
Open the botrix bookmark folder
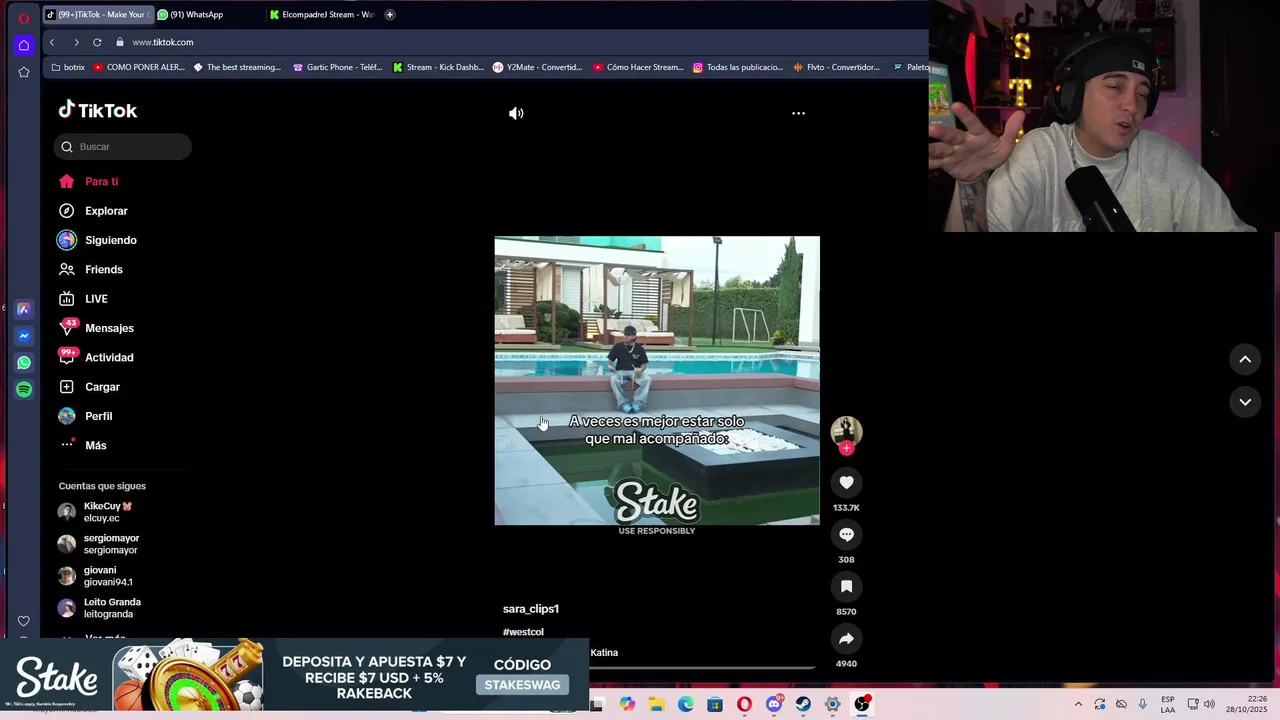point(68,67)
